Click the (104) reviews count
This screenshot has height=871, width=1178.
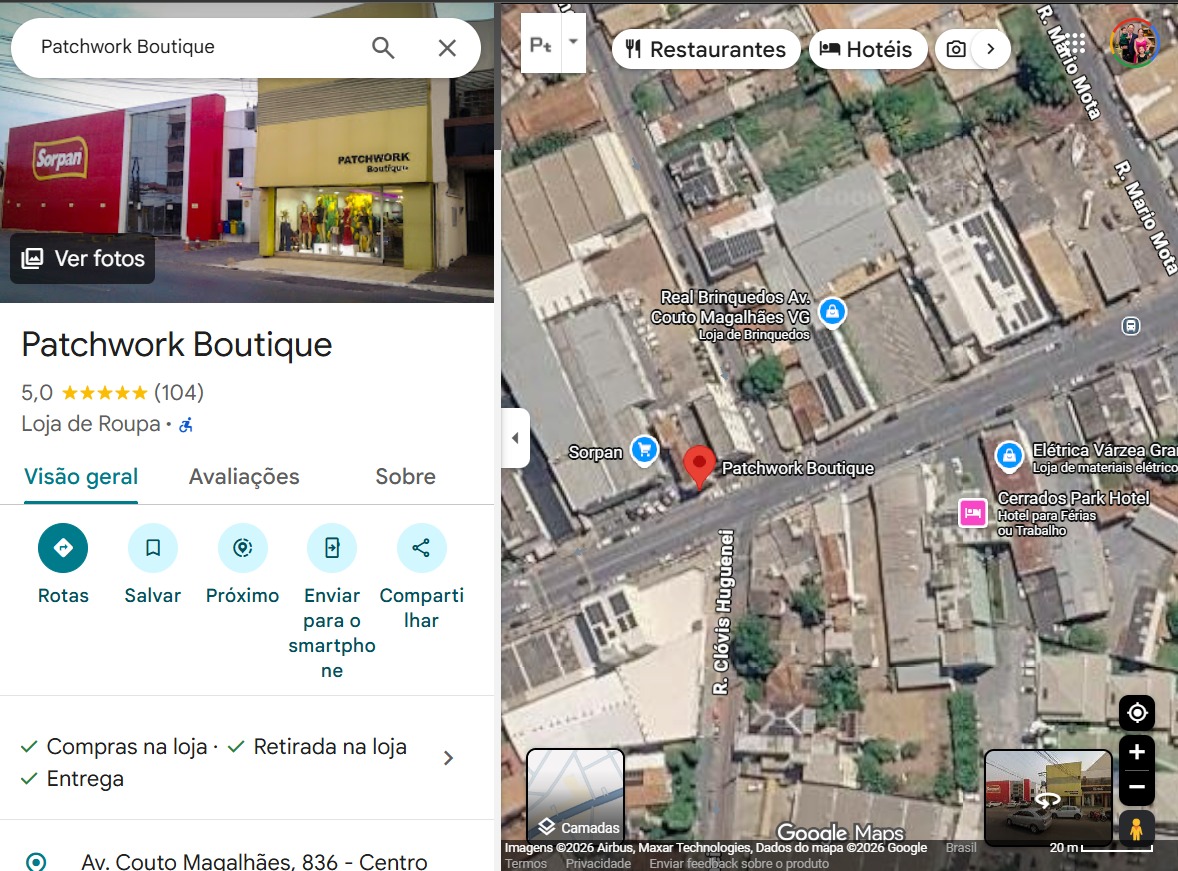[179, 392]
